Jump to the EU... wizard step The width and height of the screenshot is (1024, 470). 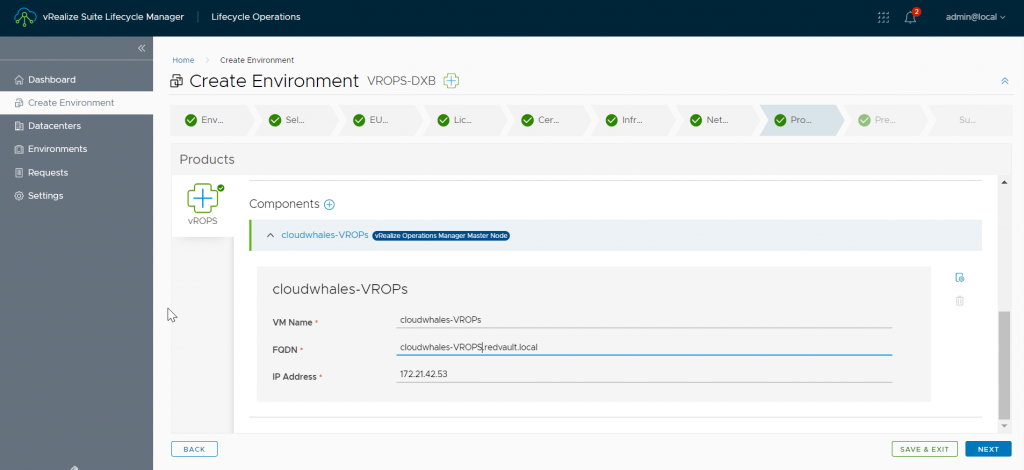pos(381,120)
